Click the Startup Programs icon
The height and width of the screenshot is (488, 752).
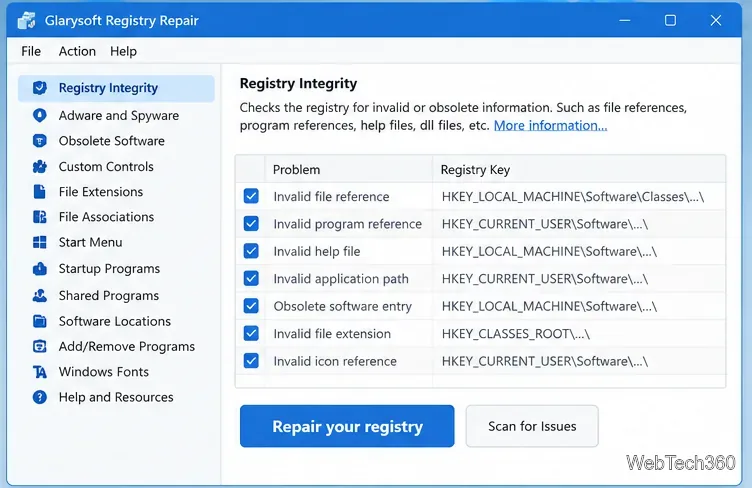click(40, 268)
